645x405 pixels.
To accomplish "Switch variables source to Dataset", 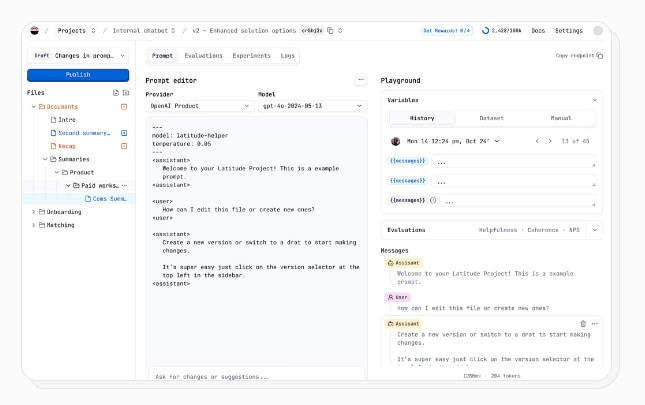I will (491, 118).
